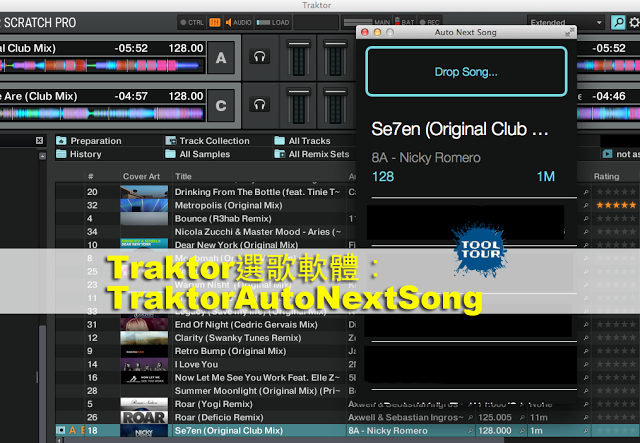The image size is (640, 443).
Task: Expand the Auto Next Song window fullscreen icon
Action: coord(569,32)
